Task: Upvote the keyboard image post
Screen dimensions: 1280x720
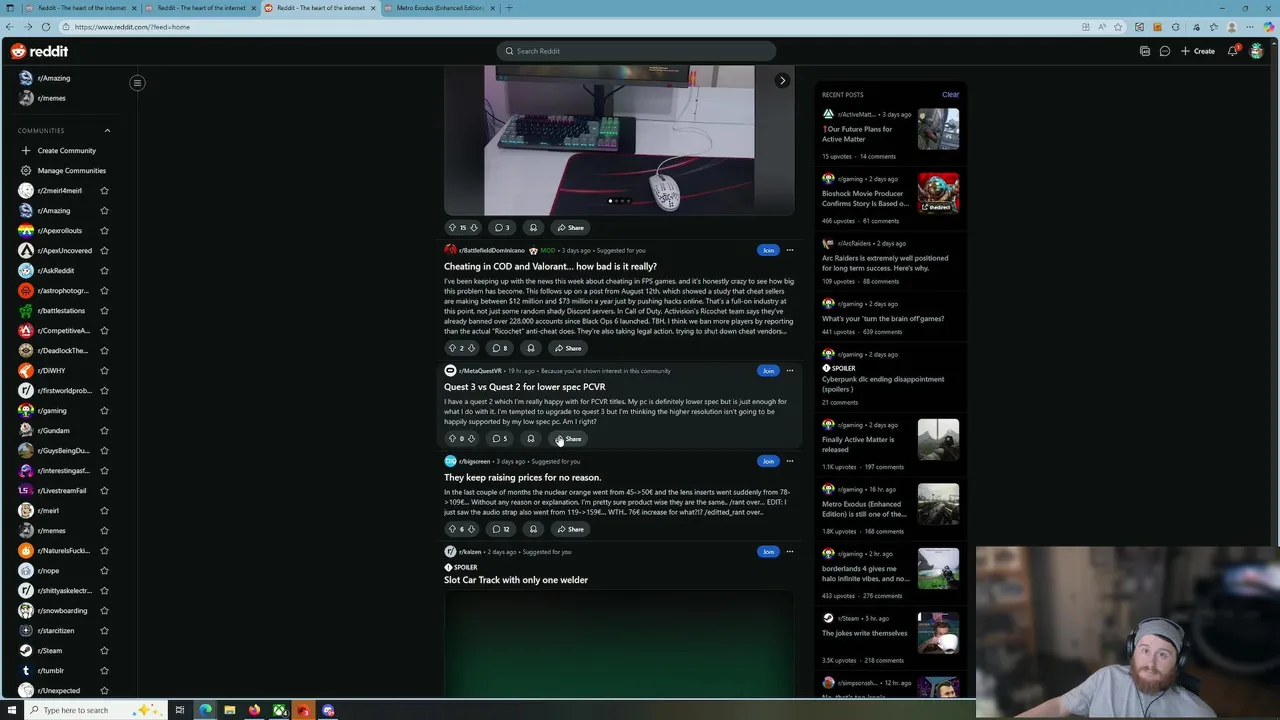Action: coord(451,228)
